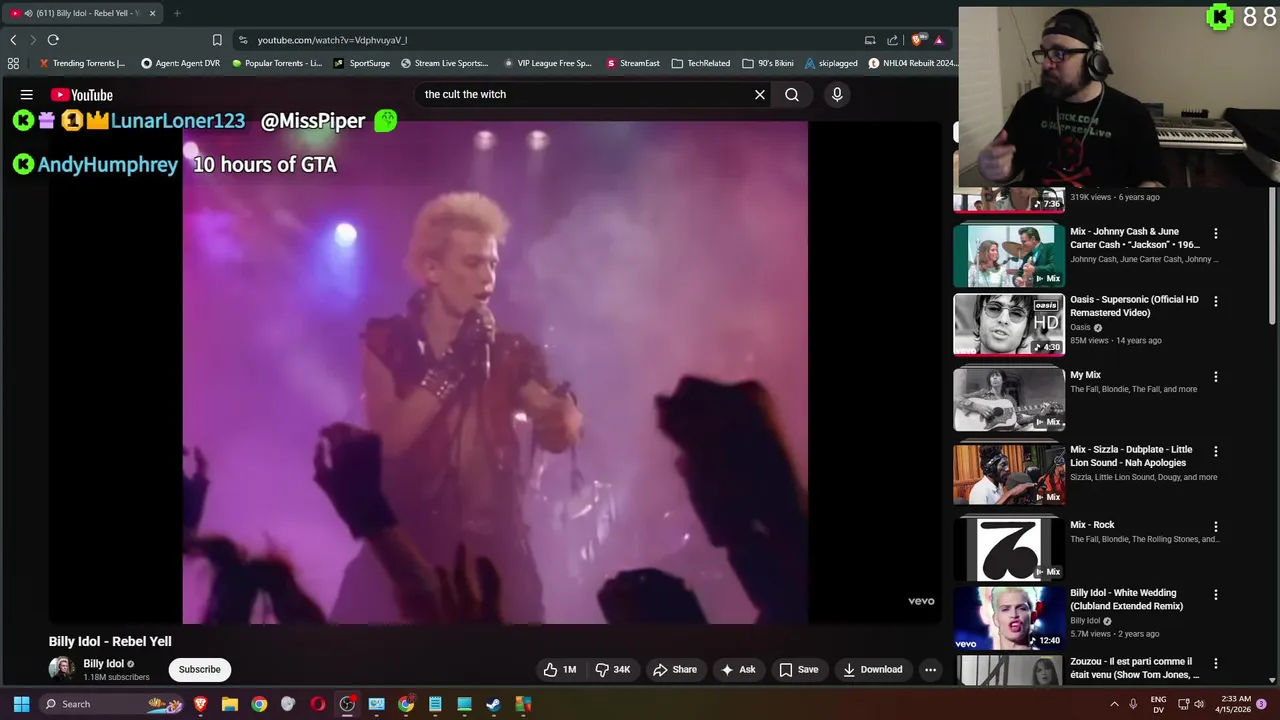Open options for Mix - Rock
This screenshot has width=1280, height=720.
tap(1216, 526)
